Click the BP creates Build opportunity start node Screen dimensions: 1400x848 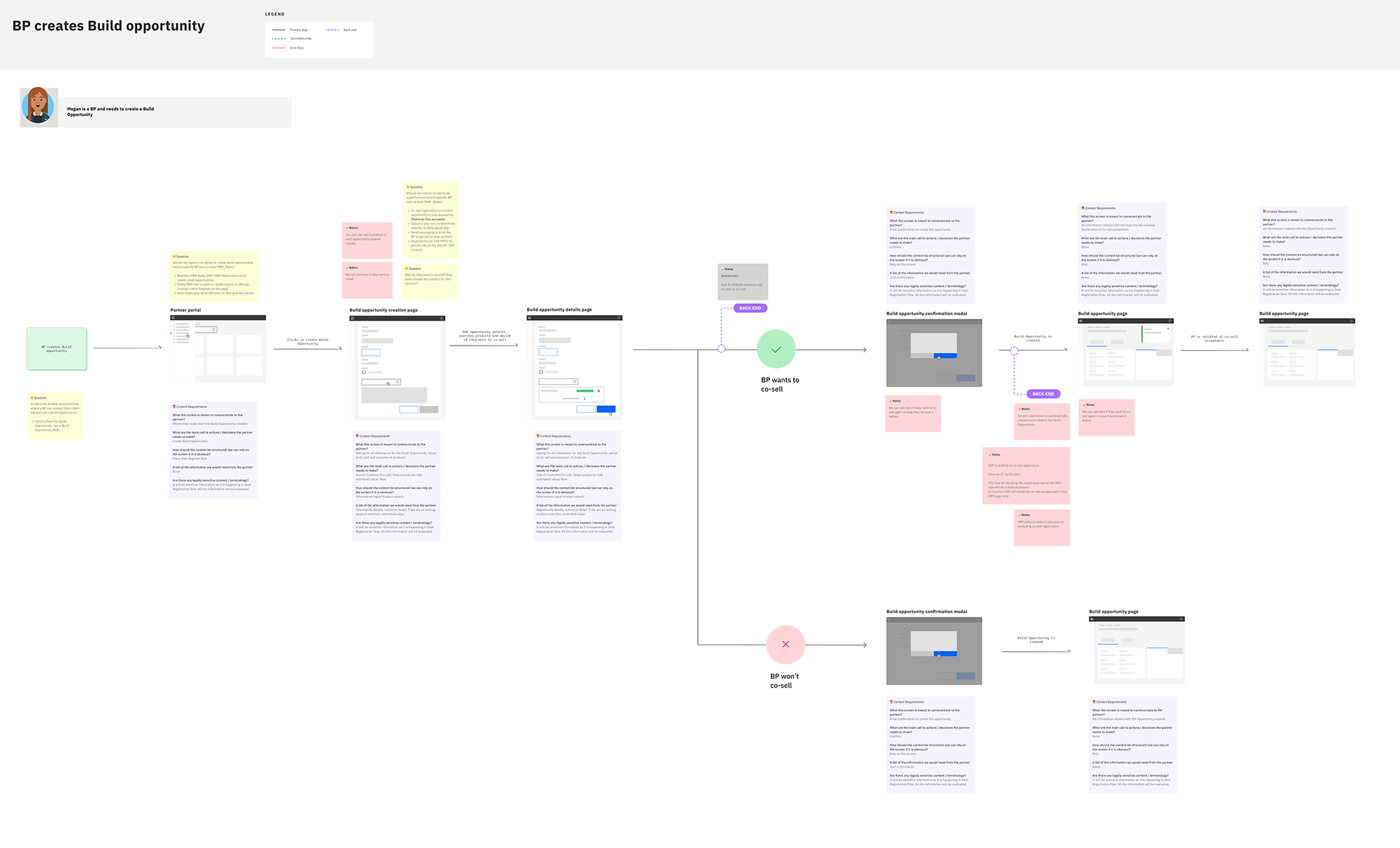[x=56, y=349]
